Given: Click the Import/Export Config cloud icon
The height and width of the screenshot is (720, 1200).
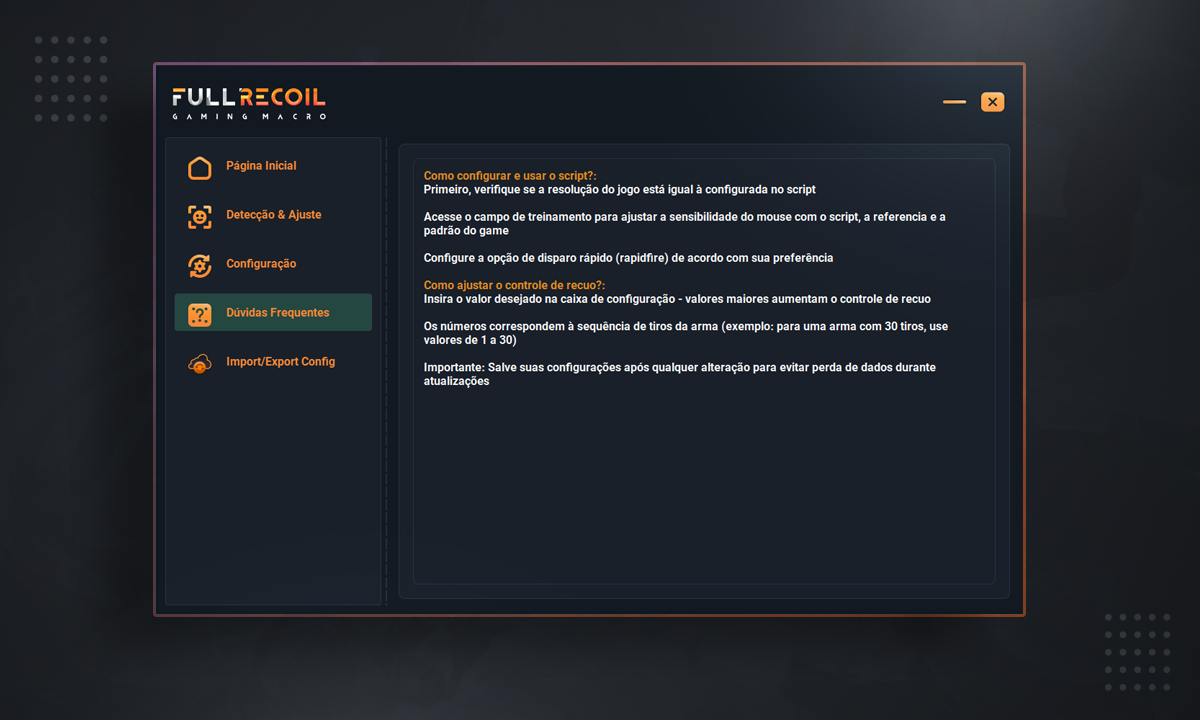Looking at the screenshot, I should (200, 363).
